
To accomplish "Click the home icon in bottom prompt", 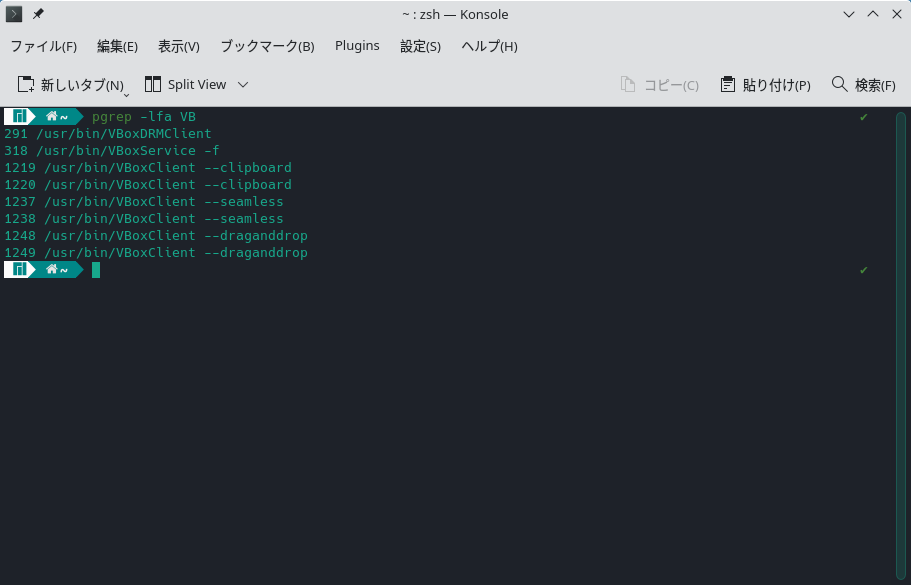I will [52, 270].
